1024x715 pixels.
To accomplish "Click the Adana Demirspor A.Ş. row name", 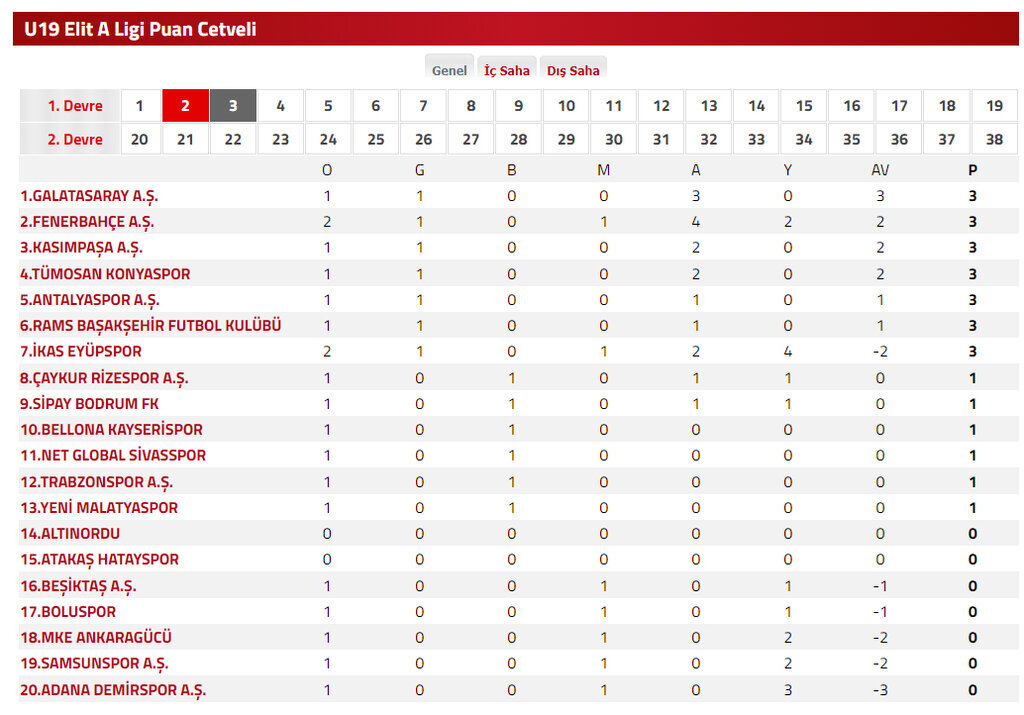I will (x=113, y=690).
